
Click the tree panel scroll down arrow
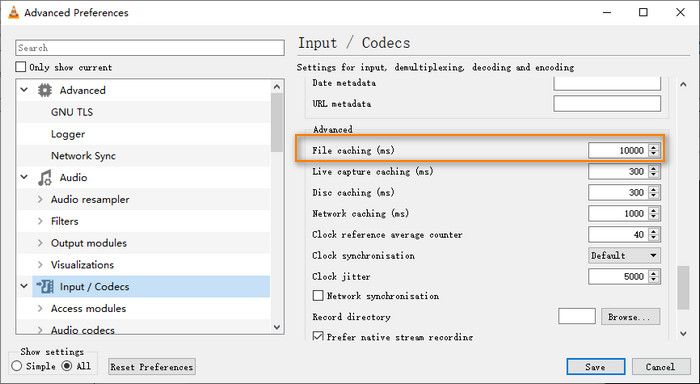277,327
